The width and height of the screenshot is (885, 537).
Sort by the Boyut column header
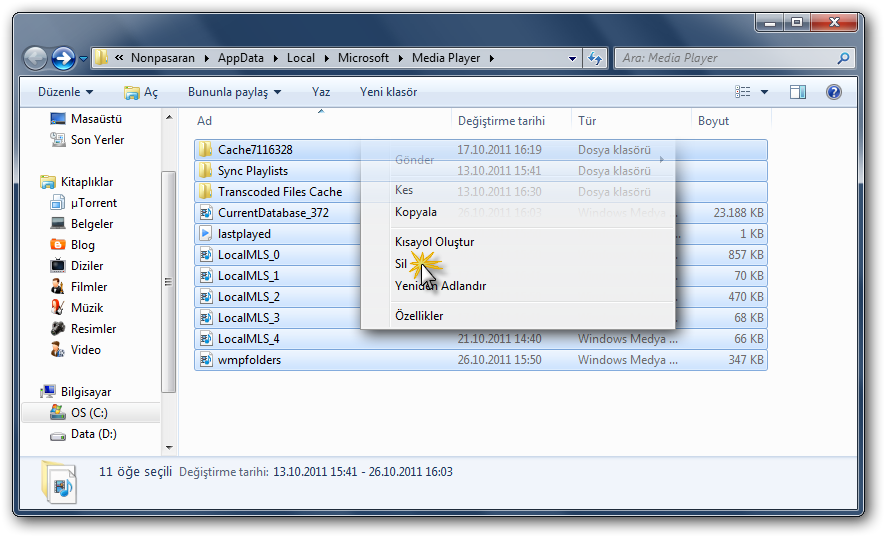(x=731, y=121)
